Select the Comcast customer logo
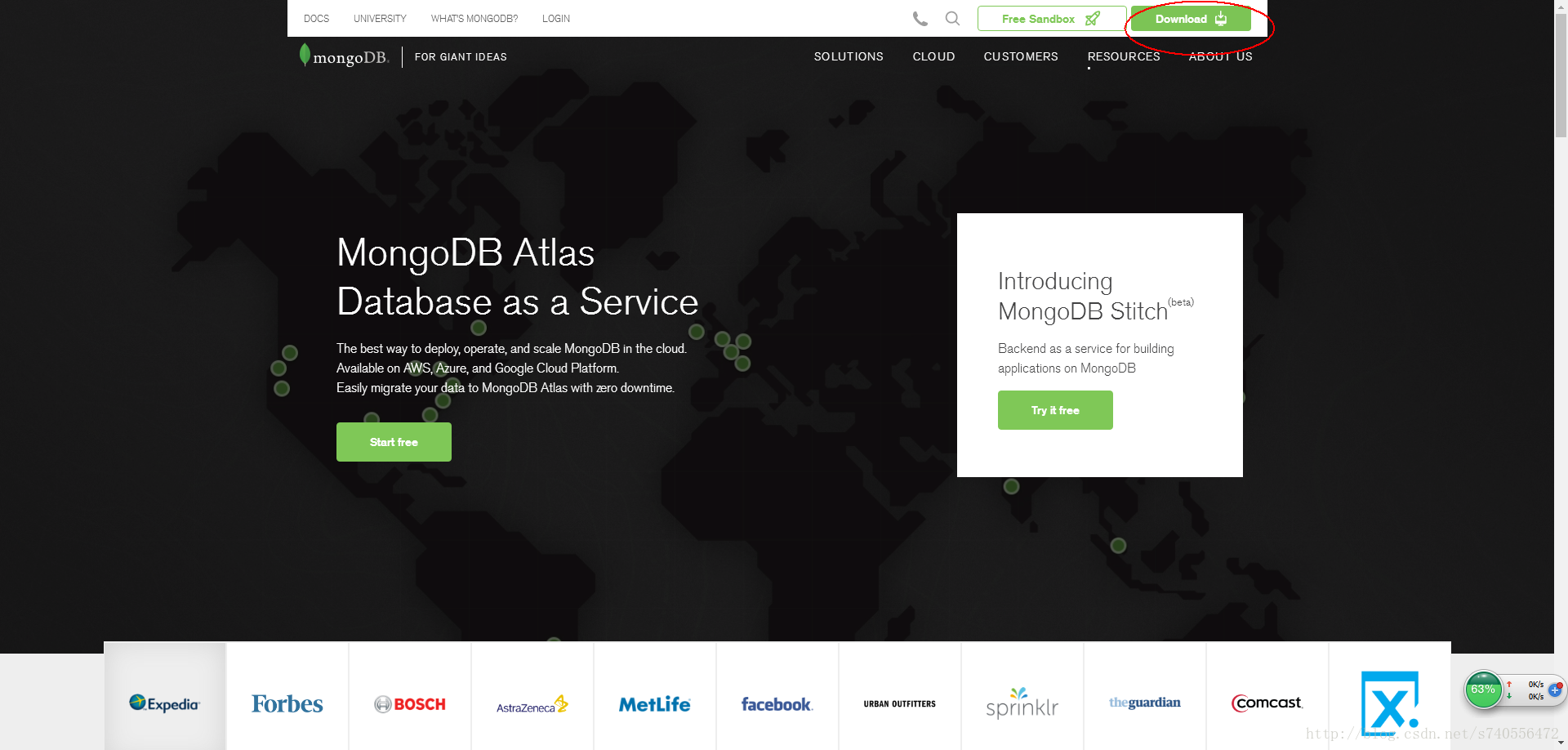Screen dimensions: 1568x750 point(1267,703)
